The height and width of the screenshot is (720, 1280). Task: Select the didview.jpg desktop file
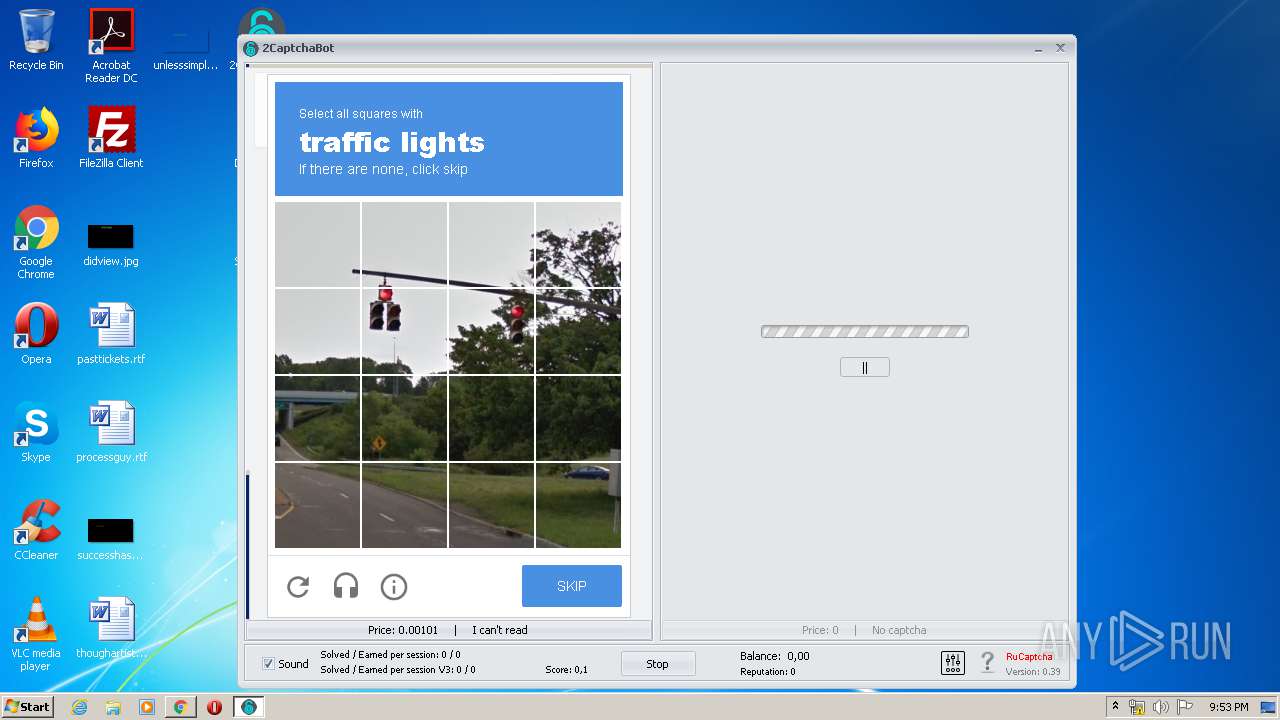111,244
